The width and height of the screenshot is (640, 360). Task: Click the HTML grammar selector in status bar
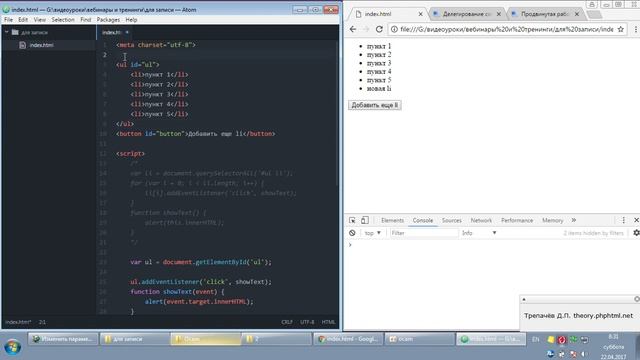tap(328, 322)
